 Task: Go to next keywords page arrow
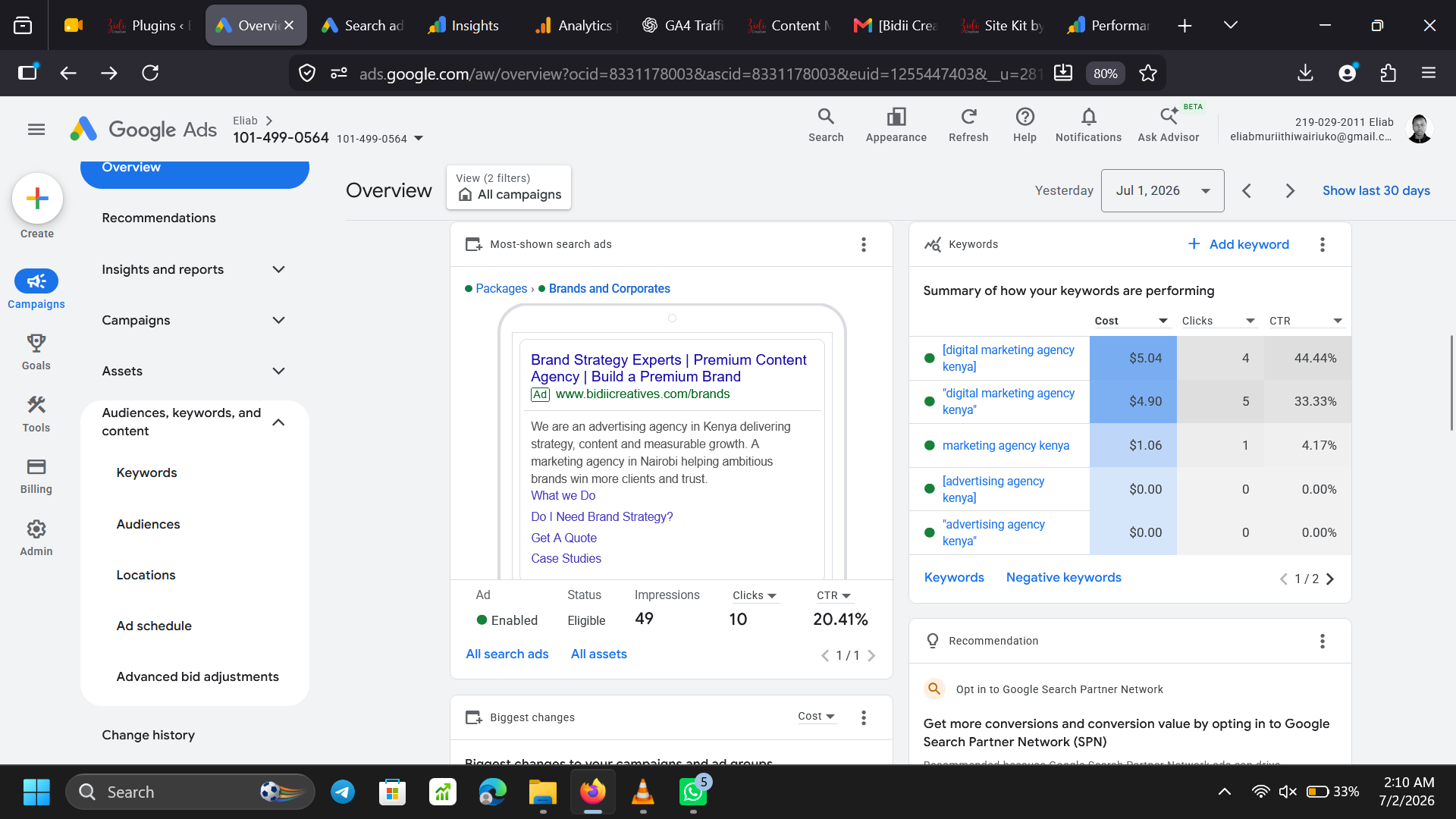click(1330, 579)
